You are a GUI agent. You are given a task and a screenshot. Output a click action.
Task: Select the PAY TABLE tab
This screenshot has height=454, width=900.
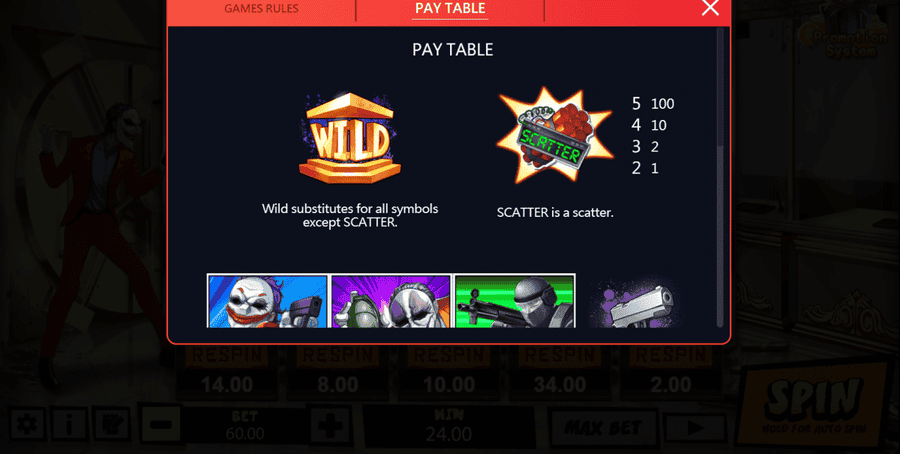pyautogui.click(x=450, y=9)
